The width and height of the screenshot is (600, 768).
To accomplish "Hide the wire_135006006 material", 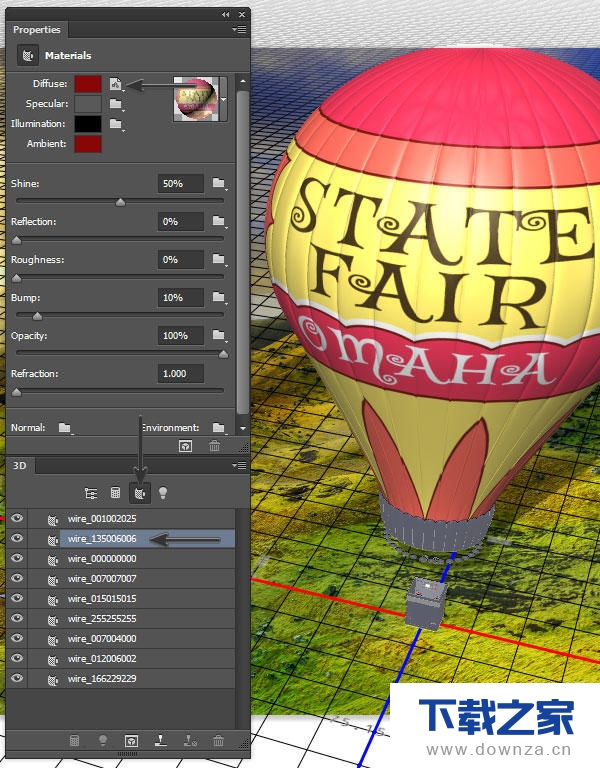I will [x=17, y=538].
